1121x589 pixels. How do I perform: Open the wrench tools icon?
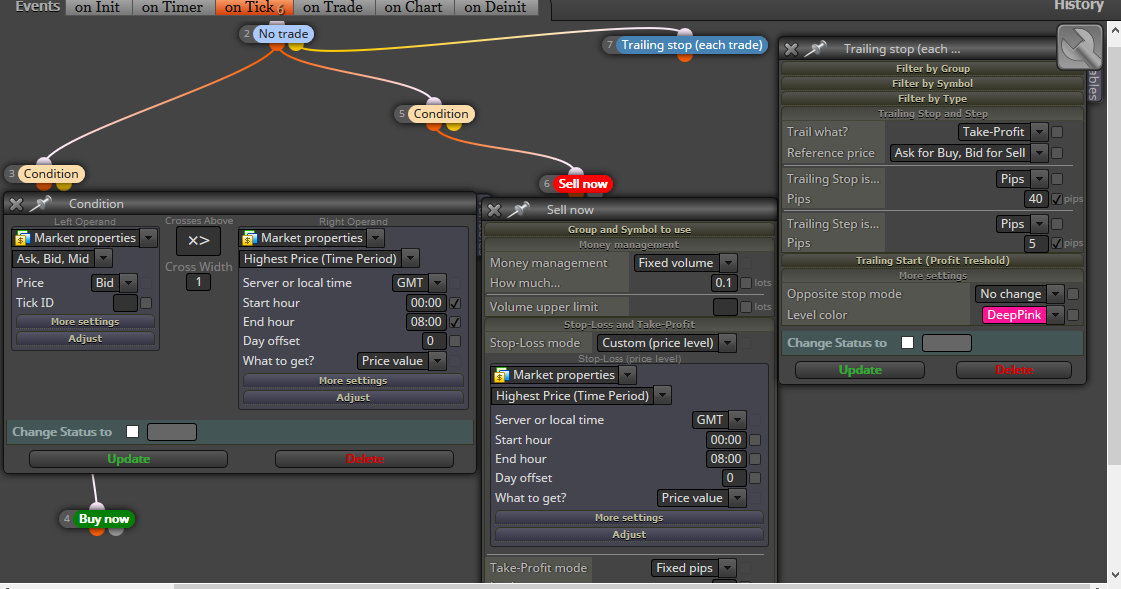(1080, 46)
